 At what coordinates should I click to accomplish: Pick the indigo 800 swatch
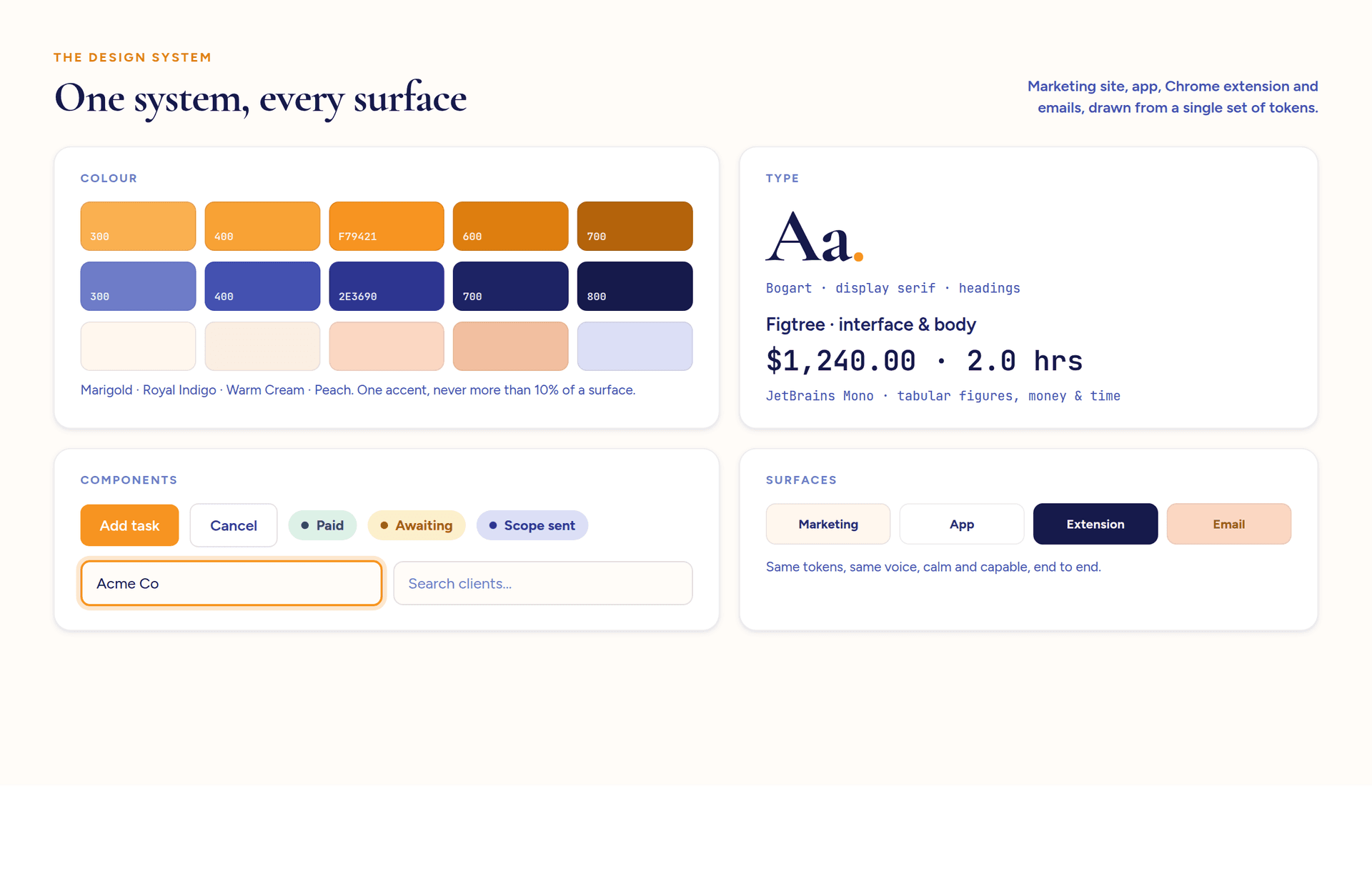pyautogui.click(x=635, y=286)
